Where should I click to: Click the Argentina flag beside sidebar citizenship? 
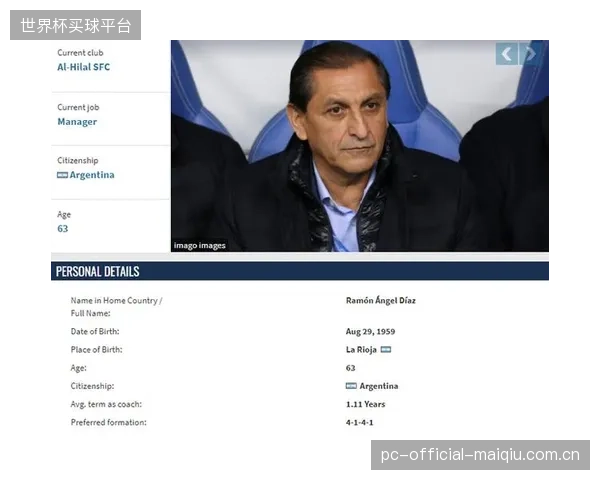pyautogui.click(x=62, y=175)
